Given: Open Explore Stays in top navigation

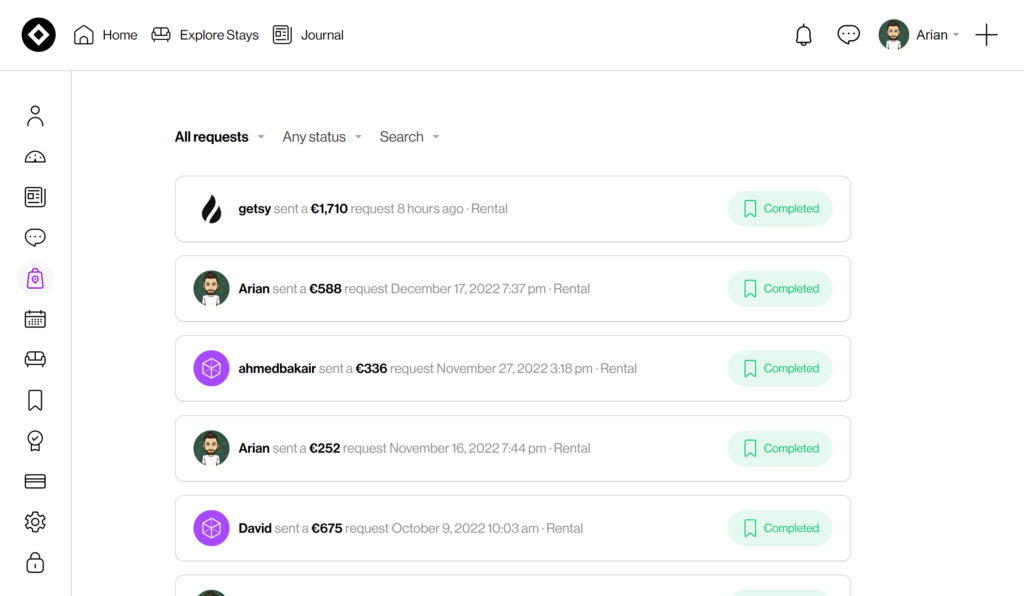Looking at the screenshot, I should (x=205, y=35).
